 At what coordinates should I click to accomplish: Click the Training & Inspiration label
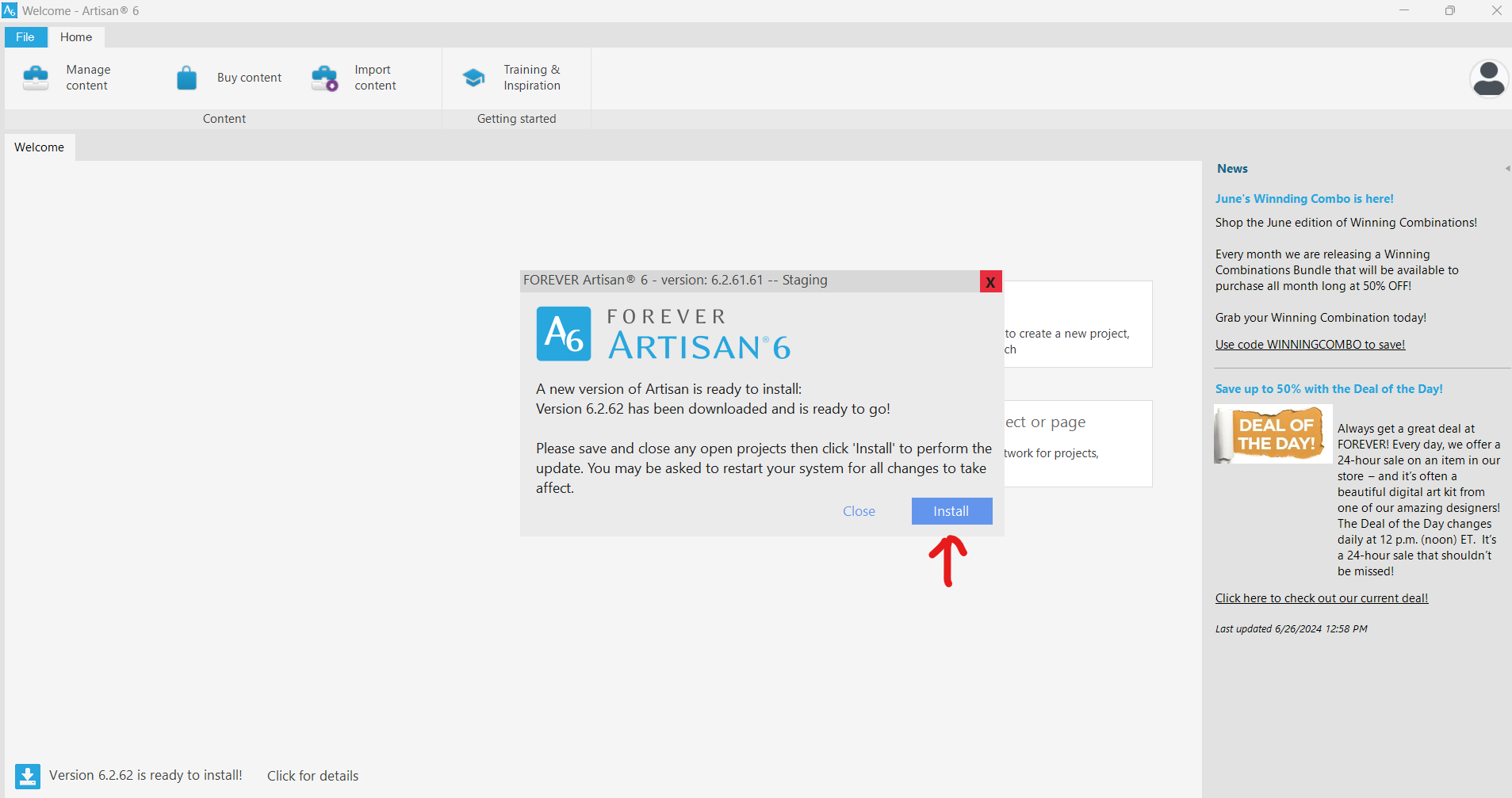coord(532,78)
